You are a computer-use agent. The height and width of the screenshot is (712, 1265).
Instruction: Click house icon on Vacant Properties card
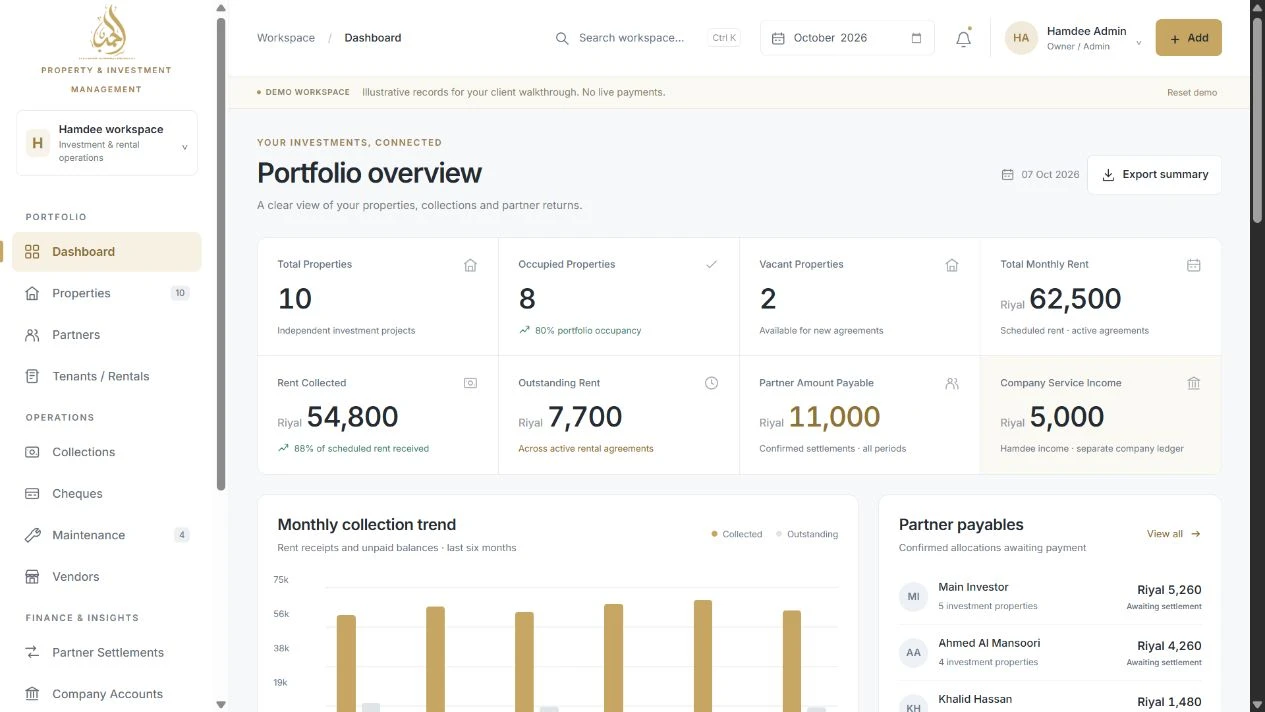click(952, 265)
